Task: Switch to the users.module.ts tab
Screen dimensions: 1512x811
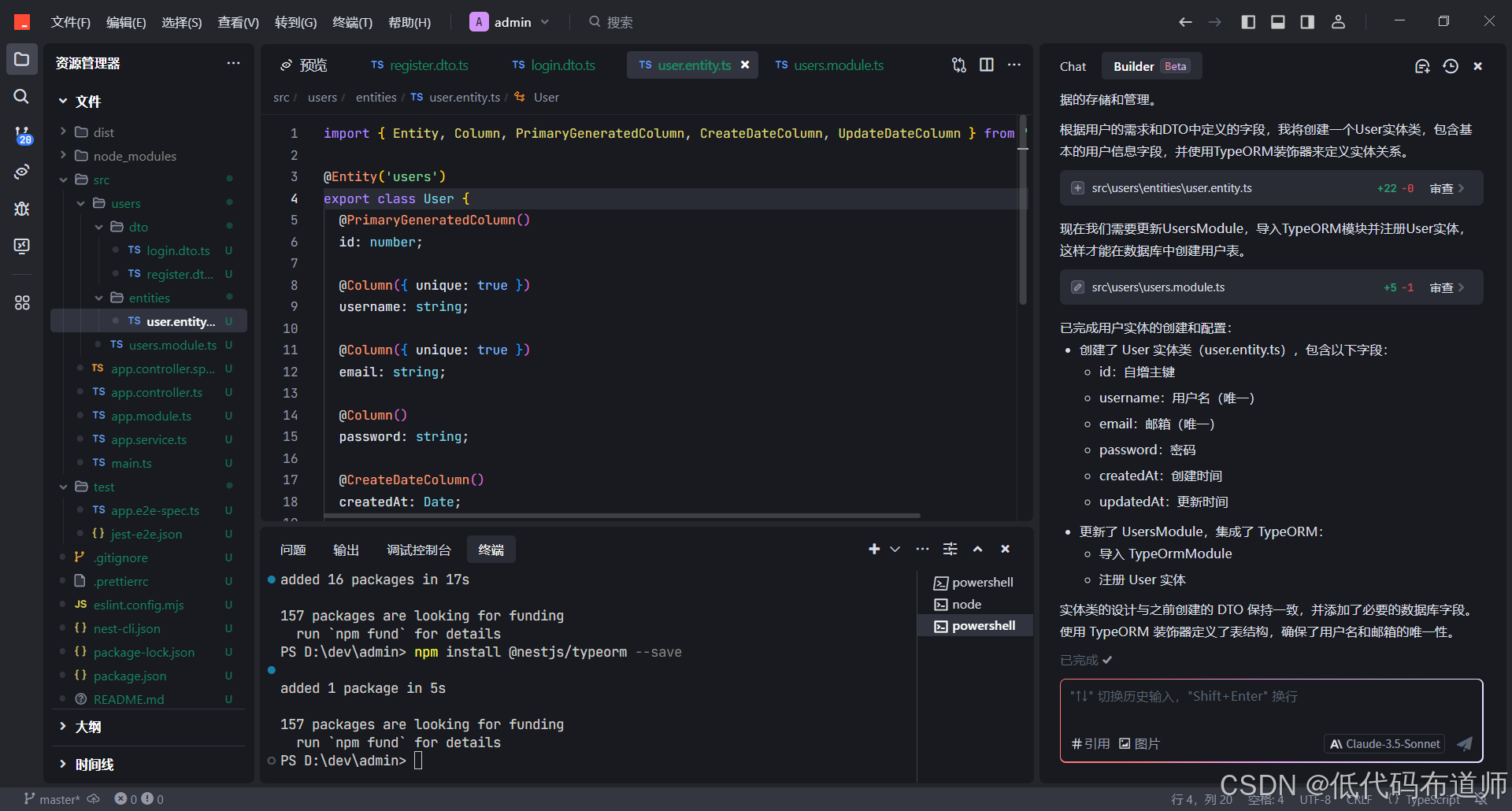Action: click(x=829, y=65)
